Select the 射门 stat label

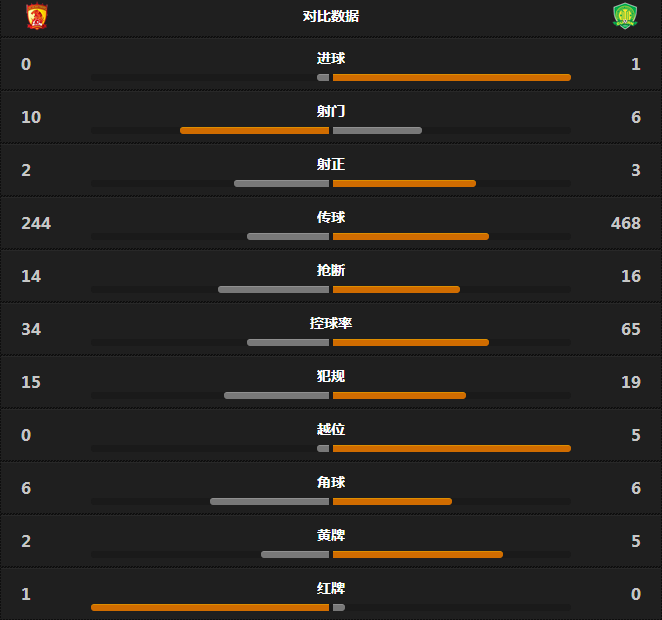[x=331, y=111]
